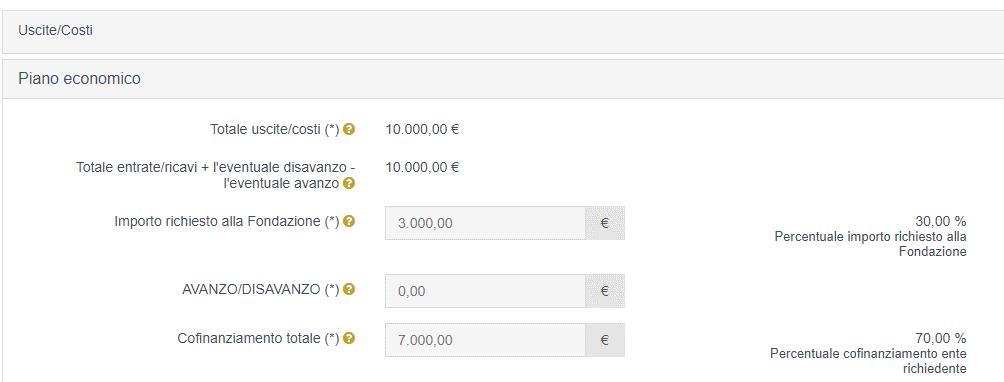Show help for Importo richiesto alla Fondazione

pyautogui.click(x=349, y=221)
